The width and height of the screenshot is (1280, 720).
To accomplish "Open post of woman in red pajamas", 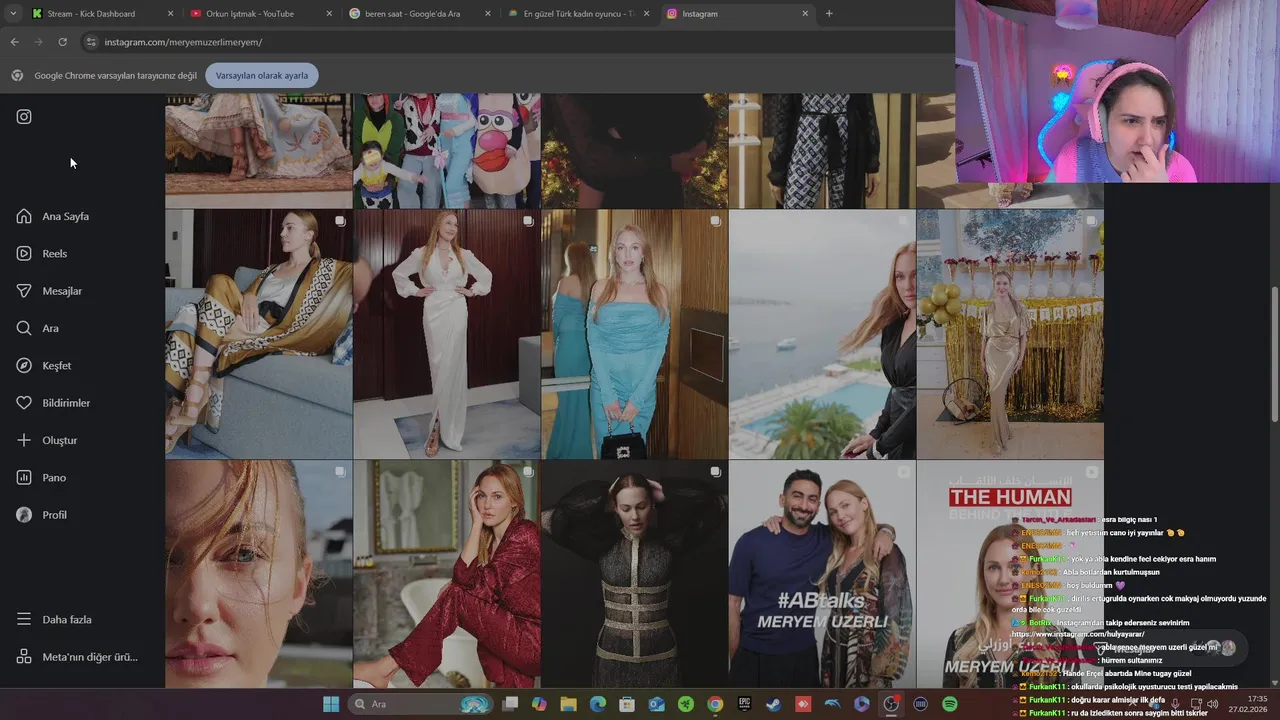I will click(446, 574).
